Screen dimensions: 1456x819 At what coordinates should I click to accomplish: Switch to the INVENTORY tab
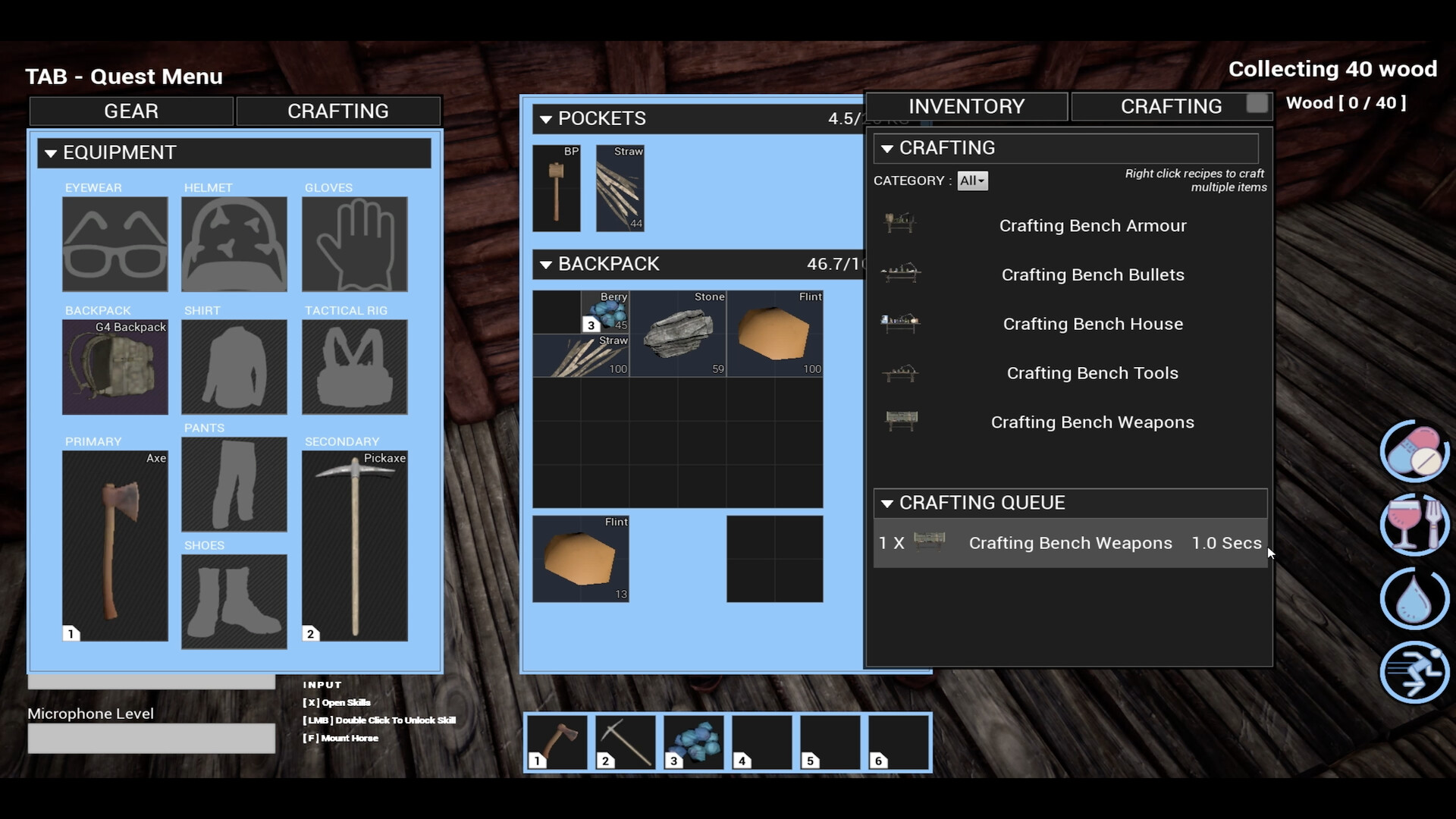(967, 106)
